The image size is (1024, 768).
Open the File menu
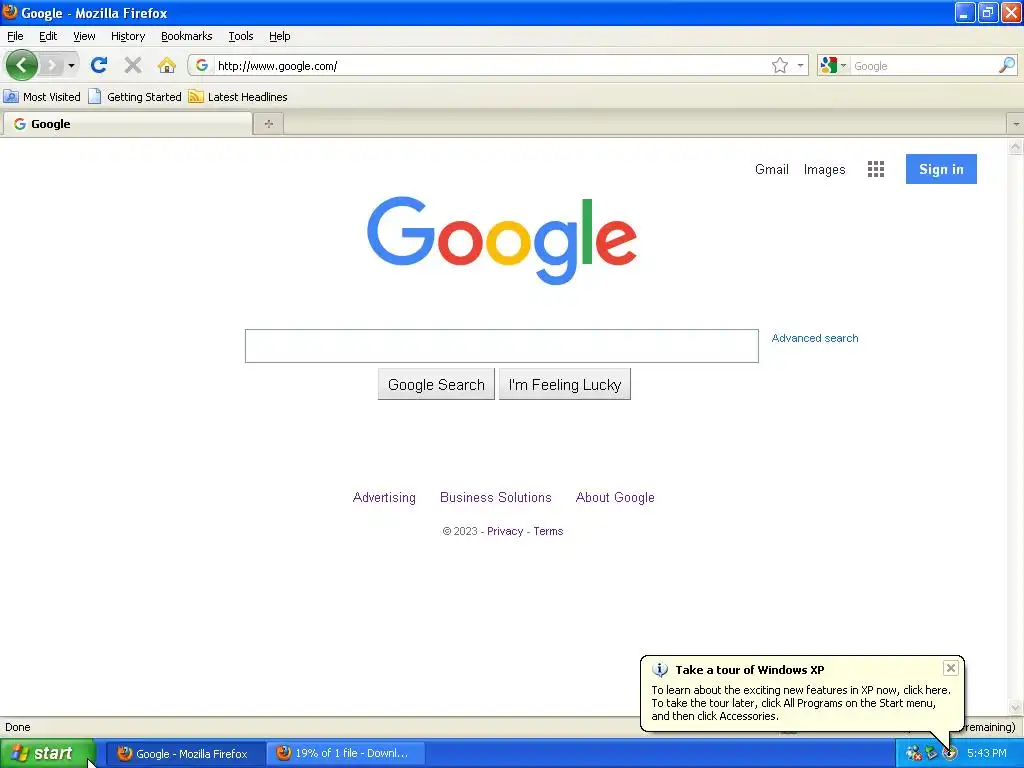[15, 36]
